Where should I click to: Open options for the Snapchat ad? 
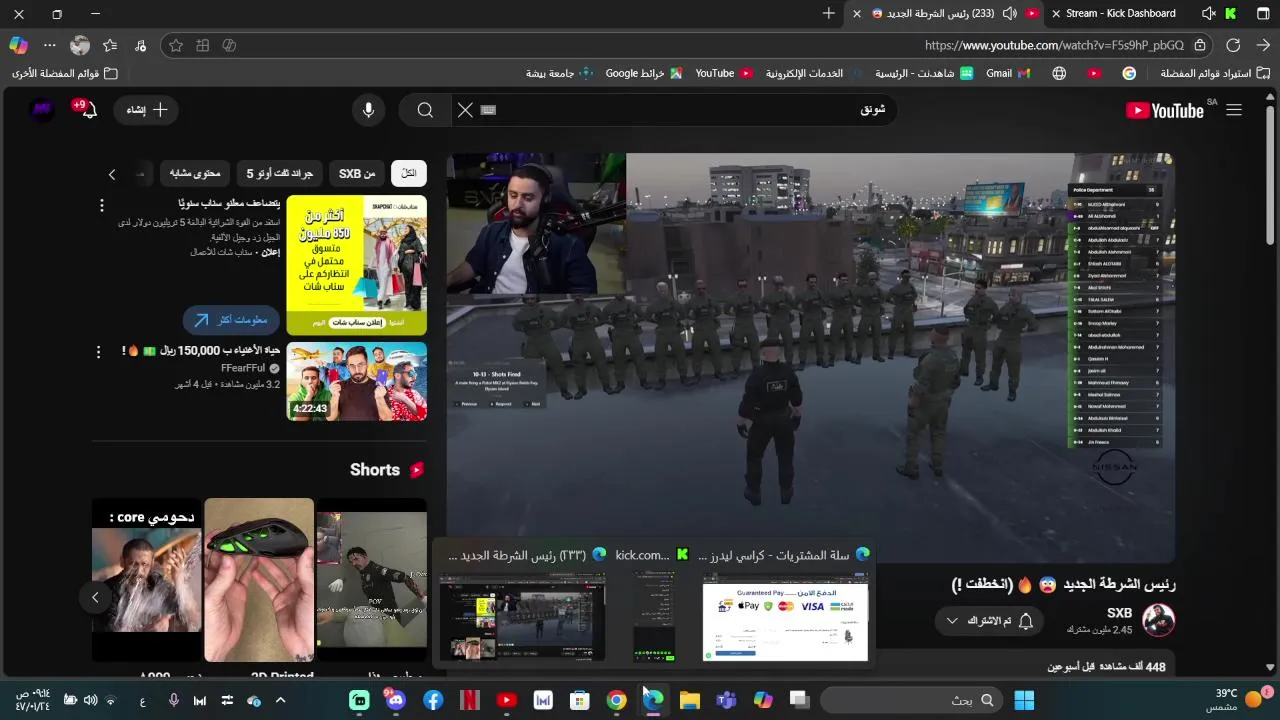pyautogui.click(x=101, y=205)
